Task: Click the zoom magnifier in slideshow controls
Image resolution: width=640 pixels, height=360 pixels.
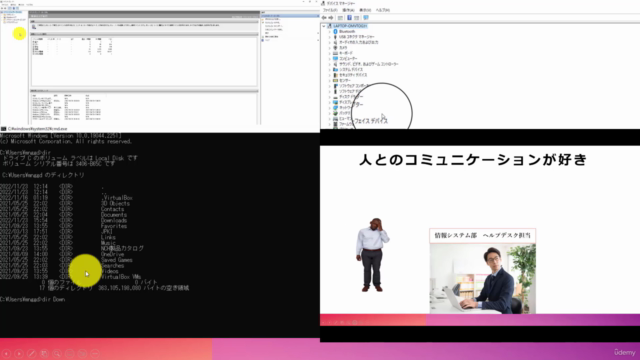Action: (57, 353)
